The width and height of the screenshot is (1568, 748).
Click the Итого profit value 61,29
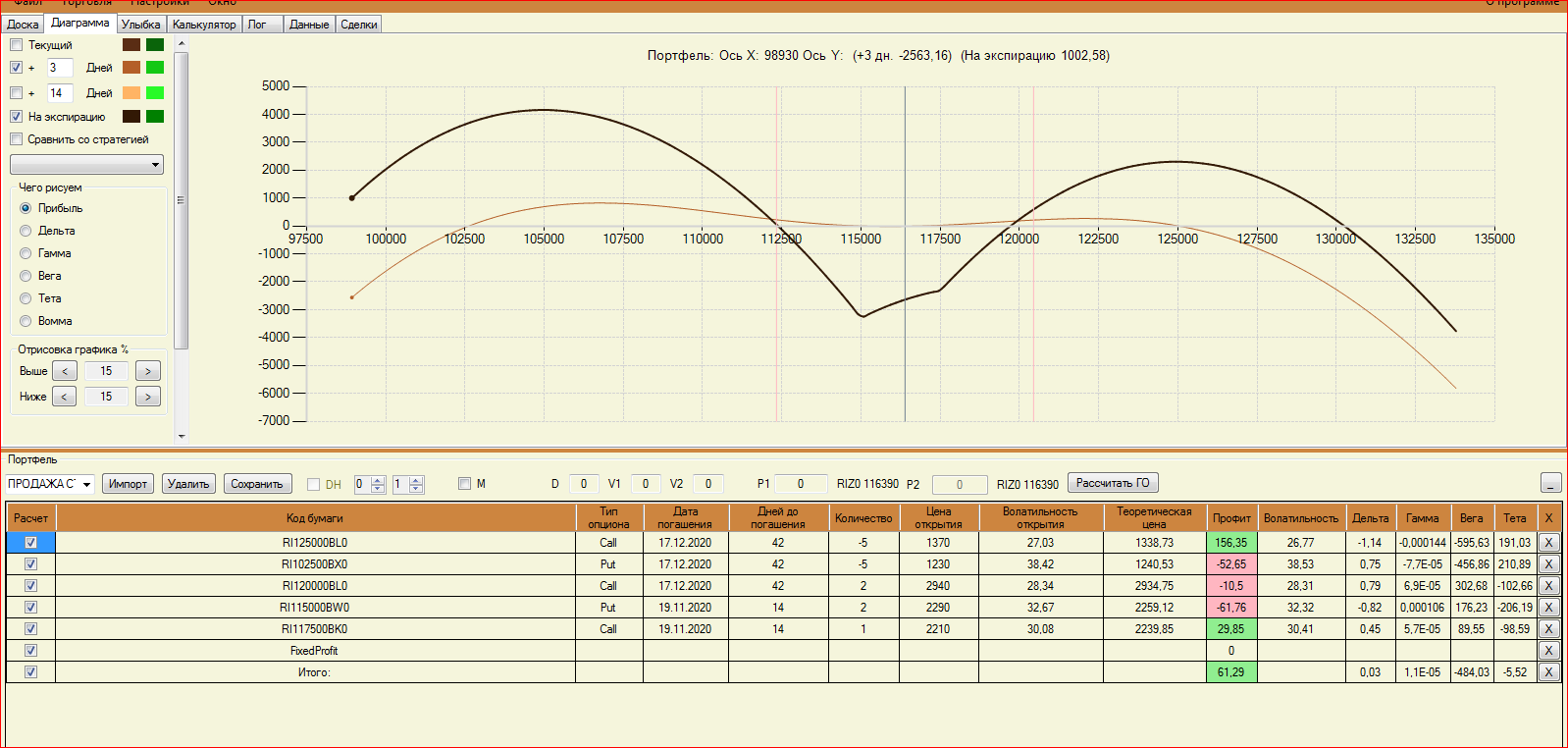pyautogui.click(x=1231, y=672)
